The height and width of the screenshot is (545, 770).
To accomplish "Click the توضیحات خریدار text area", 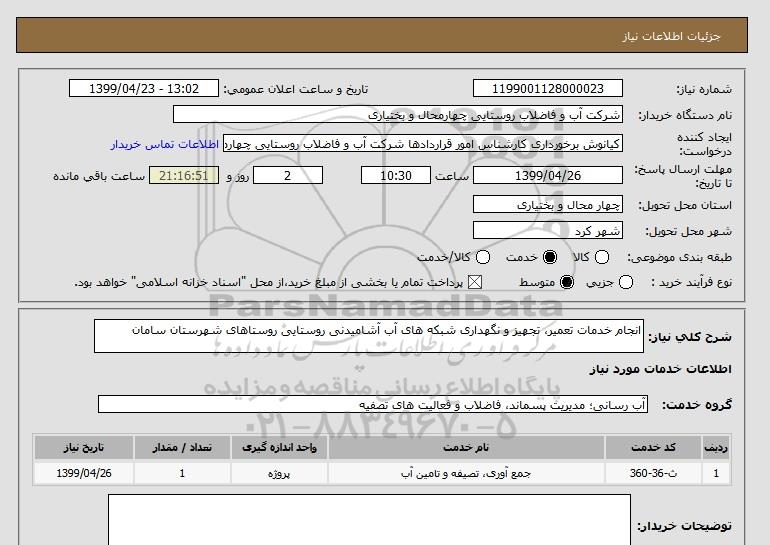I will (x=369, y=520).
